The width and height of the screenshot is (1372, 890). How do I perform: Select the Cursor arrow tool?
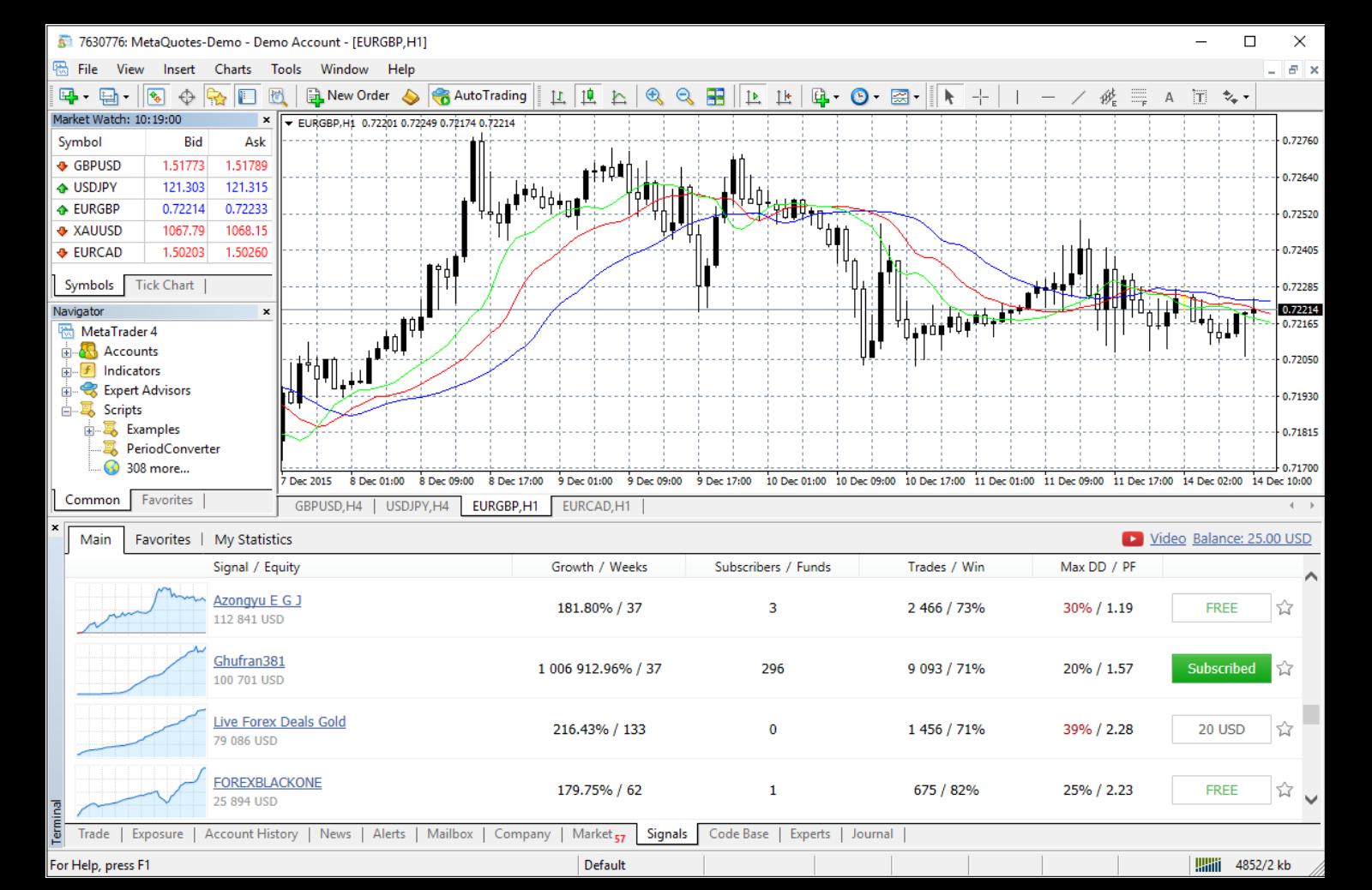click(x=949, y=97)
